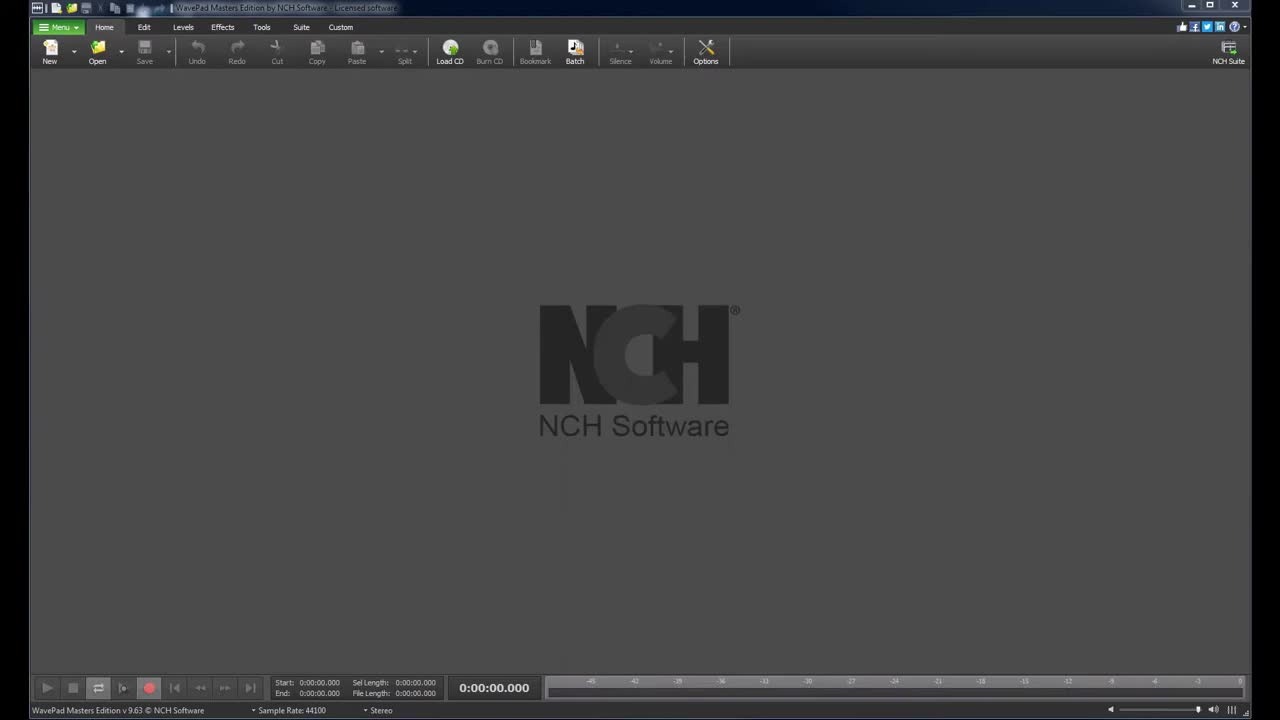Open the Options settings icon
This screenshot has height=720, width=1280.
pyautogui.click(x=706, y=52)
